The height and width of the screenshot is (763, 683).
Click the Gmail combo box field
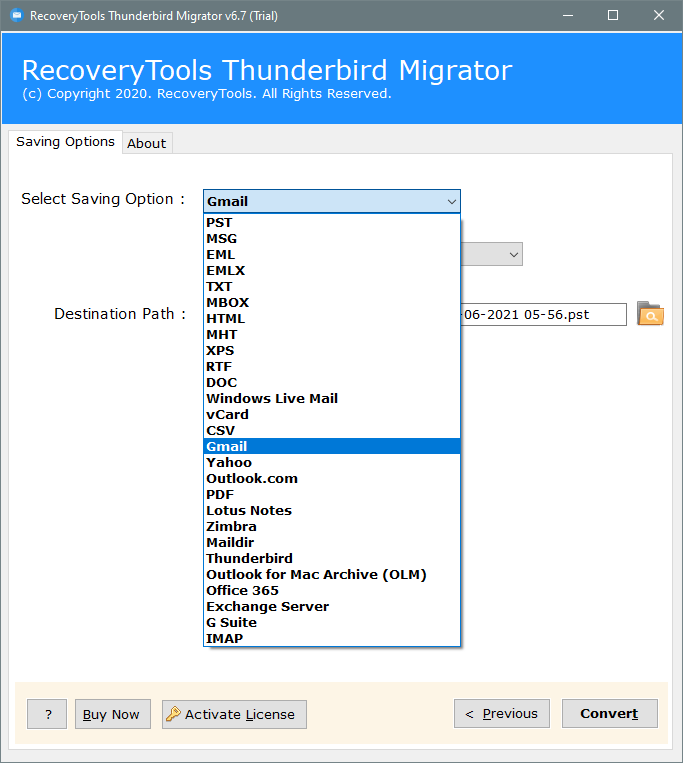[332, 201]
